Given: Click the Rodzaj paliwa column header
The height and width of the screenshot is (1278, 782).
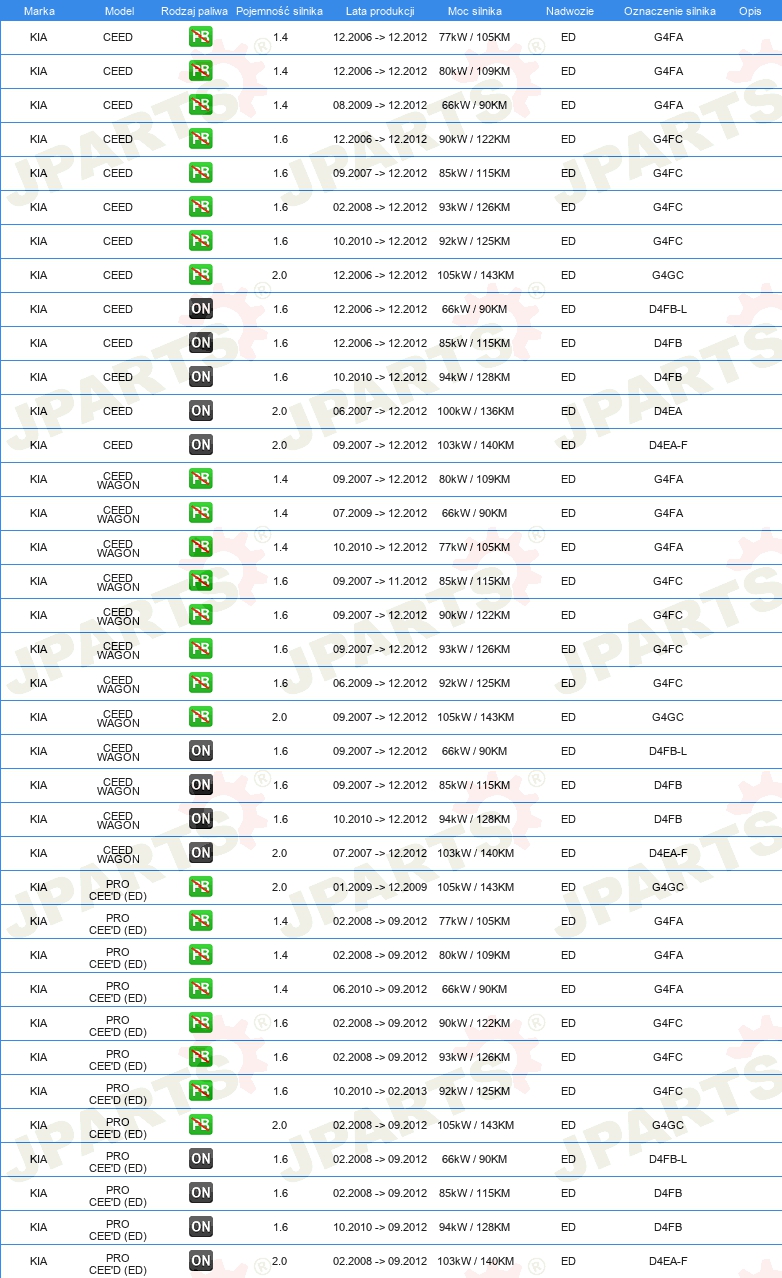Looking at the screenshot, I should [x=194, y=11].
